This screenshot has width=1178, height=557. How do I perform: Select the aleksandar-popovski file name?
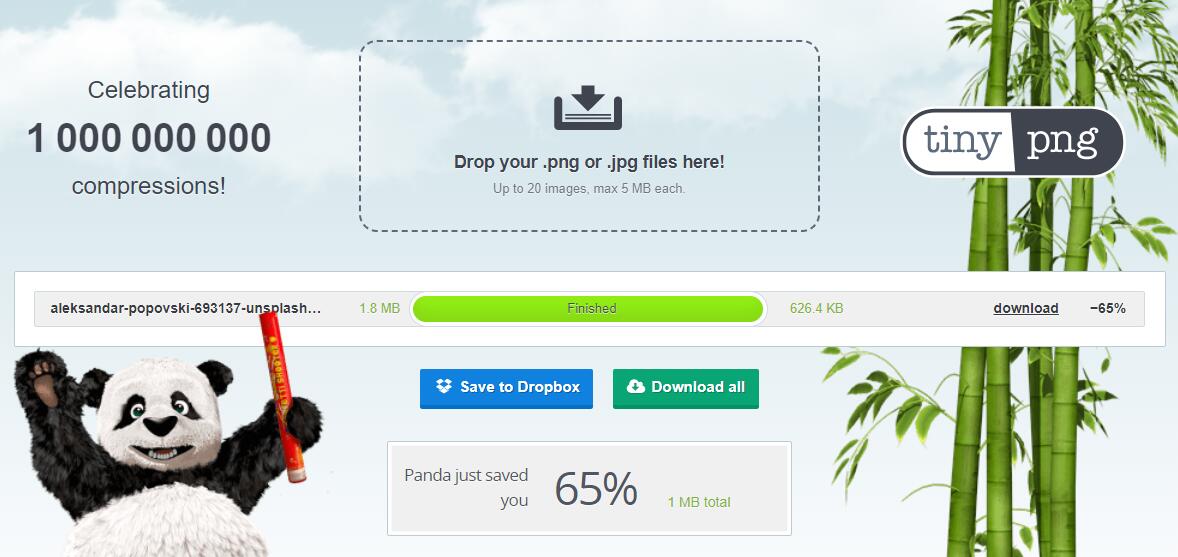point(186,308)
